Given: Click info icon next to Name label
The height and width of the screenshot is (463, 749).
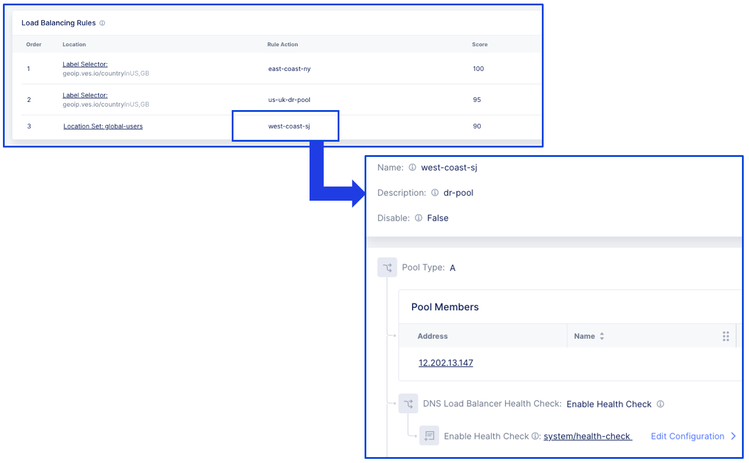Looking at the screenshot, I should 412,167.
